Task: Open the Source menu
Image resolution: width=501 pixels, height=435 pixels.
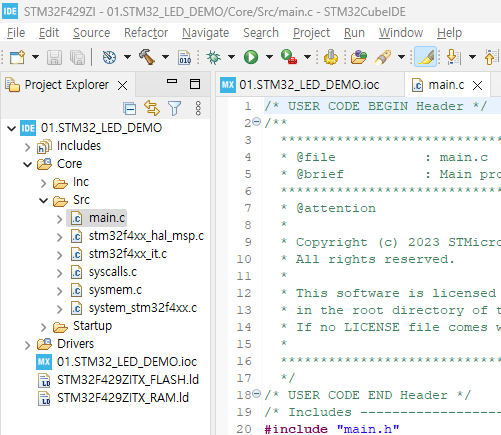Action: [x=92, y=33]
